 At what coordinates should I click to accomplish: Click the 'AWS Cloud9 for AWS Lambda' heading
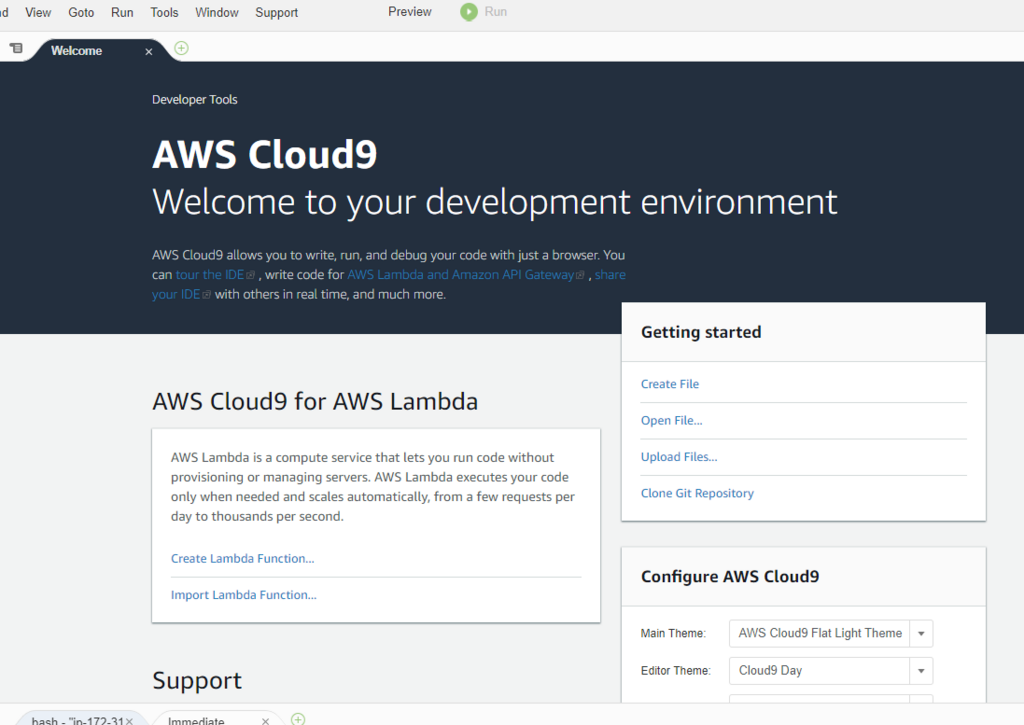(315, 402)
